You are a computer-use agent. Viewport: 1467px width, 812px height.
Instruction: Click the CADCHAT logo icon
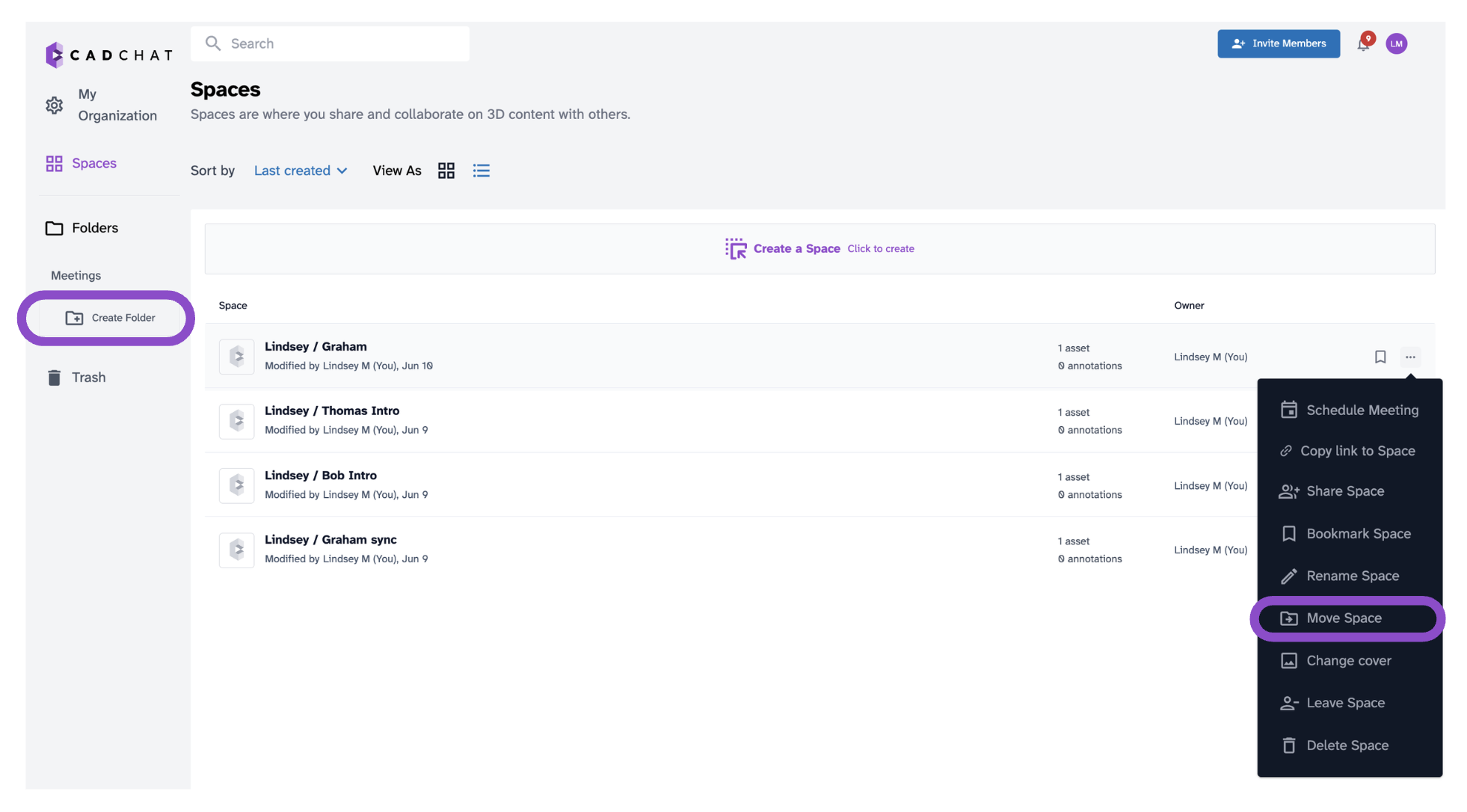pyautogui.click(x=55, y=55)
